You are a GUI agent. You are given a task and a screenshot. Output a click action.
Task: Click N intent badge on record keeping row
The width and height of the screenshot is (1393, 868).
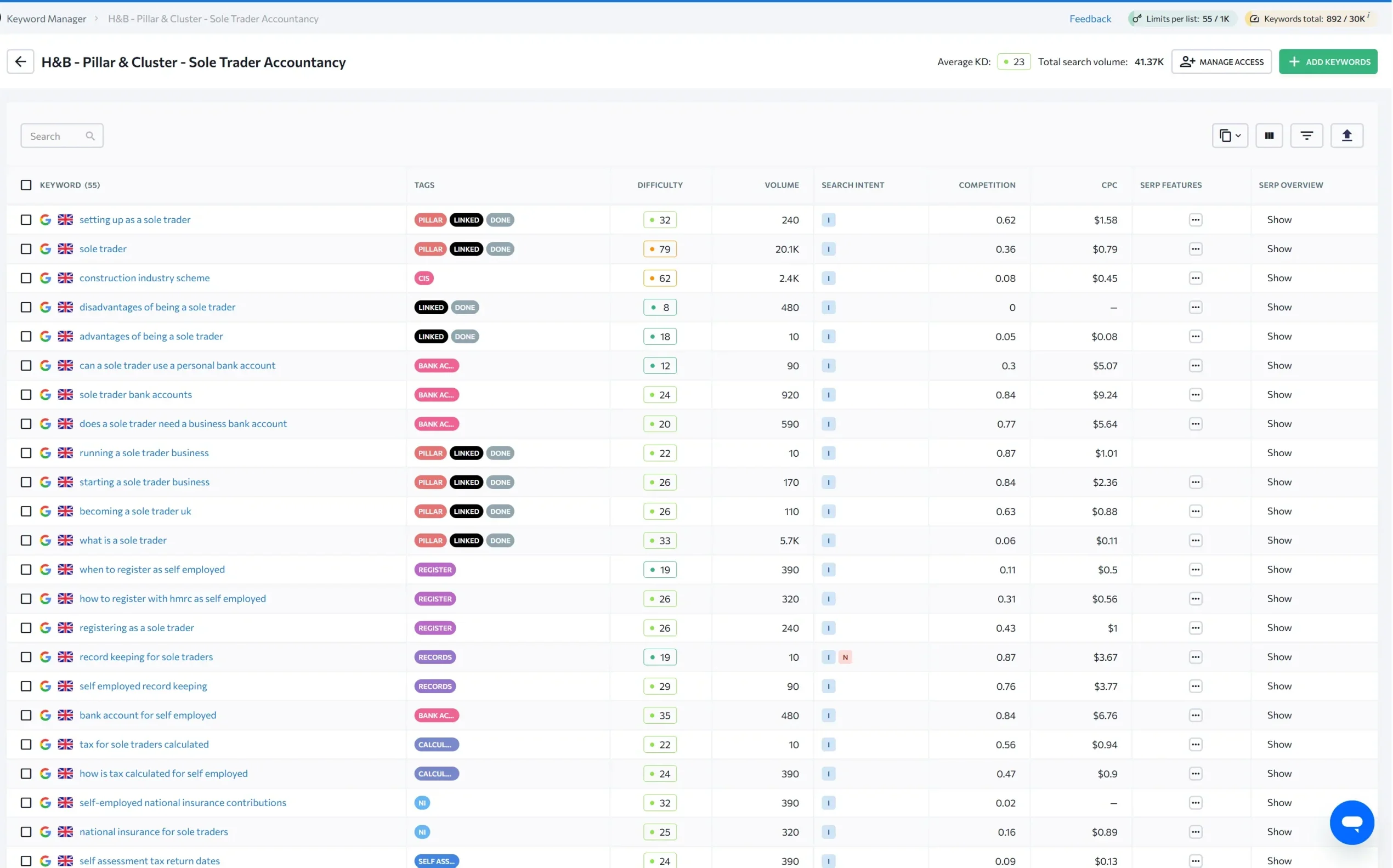(x=845, y=657)
